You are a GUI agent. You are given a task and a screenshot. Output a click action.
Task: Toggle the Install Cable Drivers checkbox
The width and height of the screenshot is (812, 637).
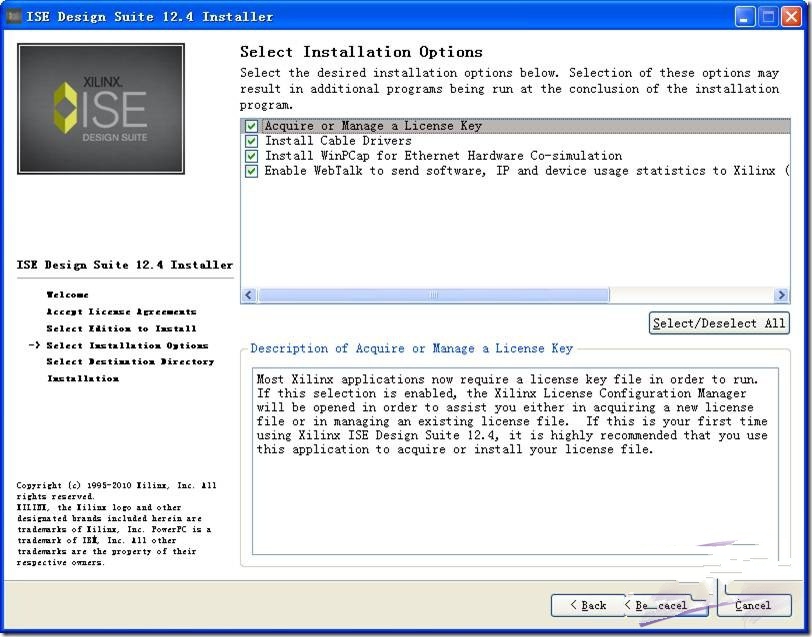click(x=252, y=141)
